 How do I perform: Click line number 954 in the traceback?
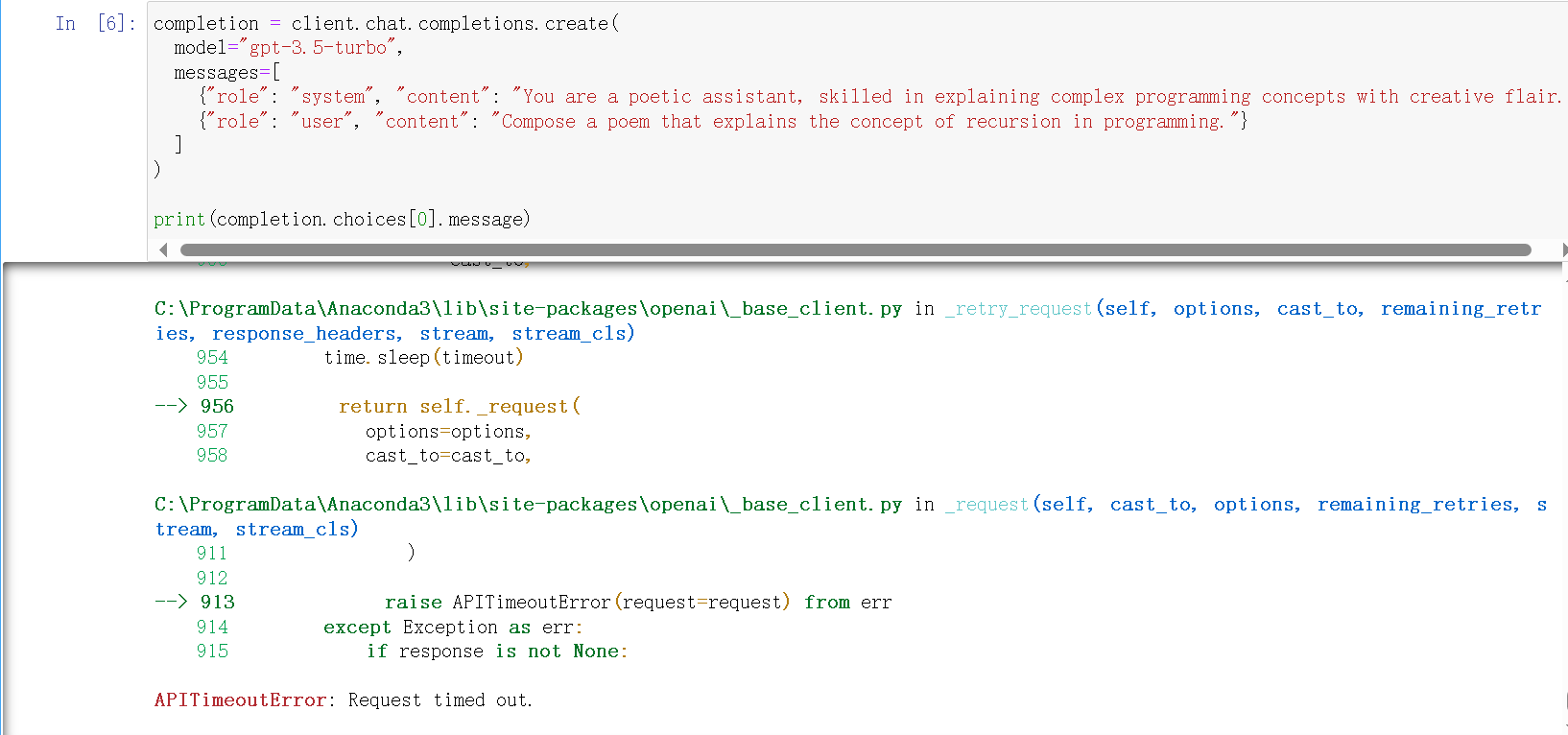(212, 358)
